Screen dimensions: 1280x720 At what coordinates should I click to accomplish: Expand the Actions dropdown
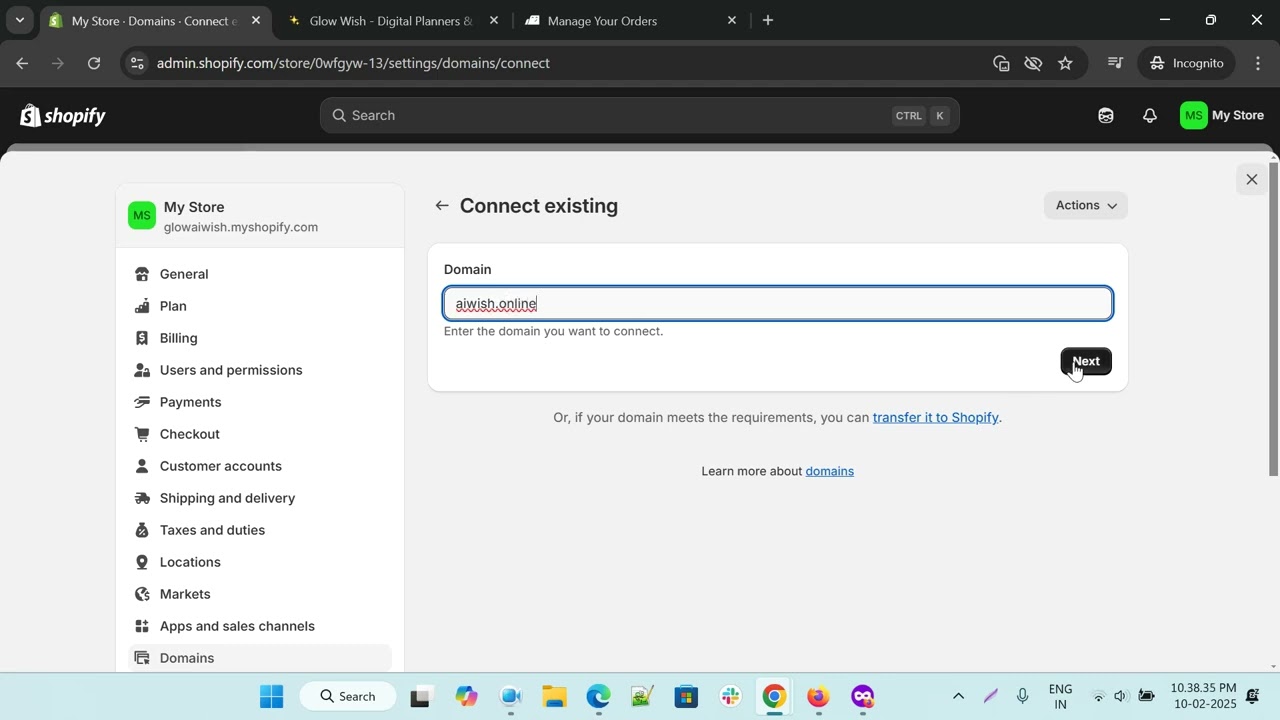coord(1086,205)
